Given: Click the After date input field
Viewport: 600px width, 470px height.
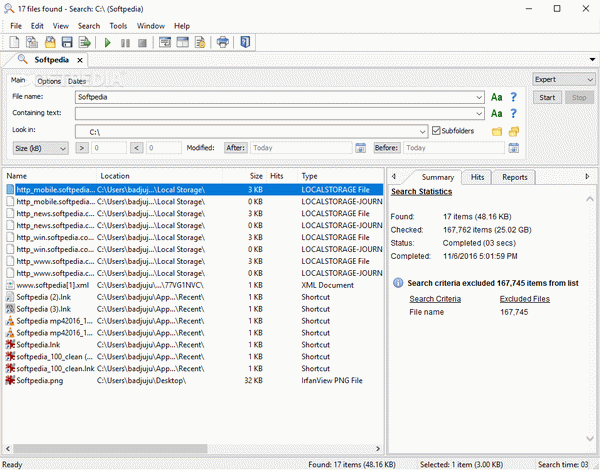Looking at the screenshot, I should pos(301,148).
